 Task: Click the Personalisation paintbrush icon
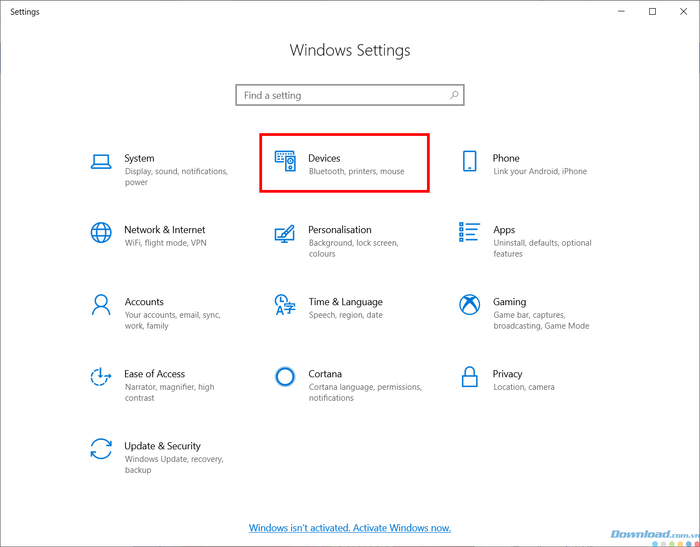285,234
